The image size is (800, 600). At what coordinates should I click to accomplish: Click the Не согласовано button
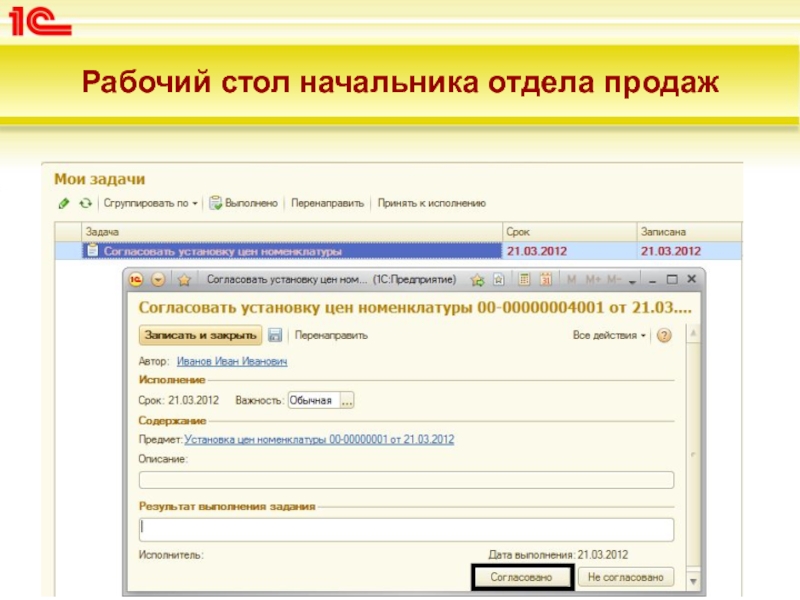[x=626, y=577]
